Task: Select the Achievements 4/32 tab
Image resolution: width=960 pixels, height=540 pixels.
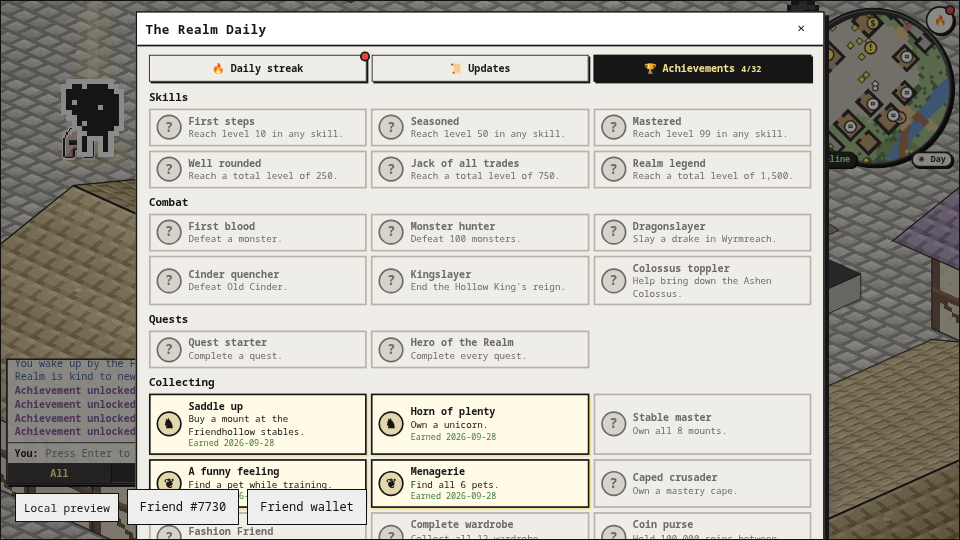Action: click(x=703, y=69)
